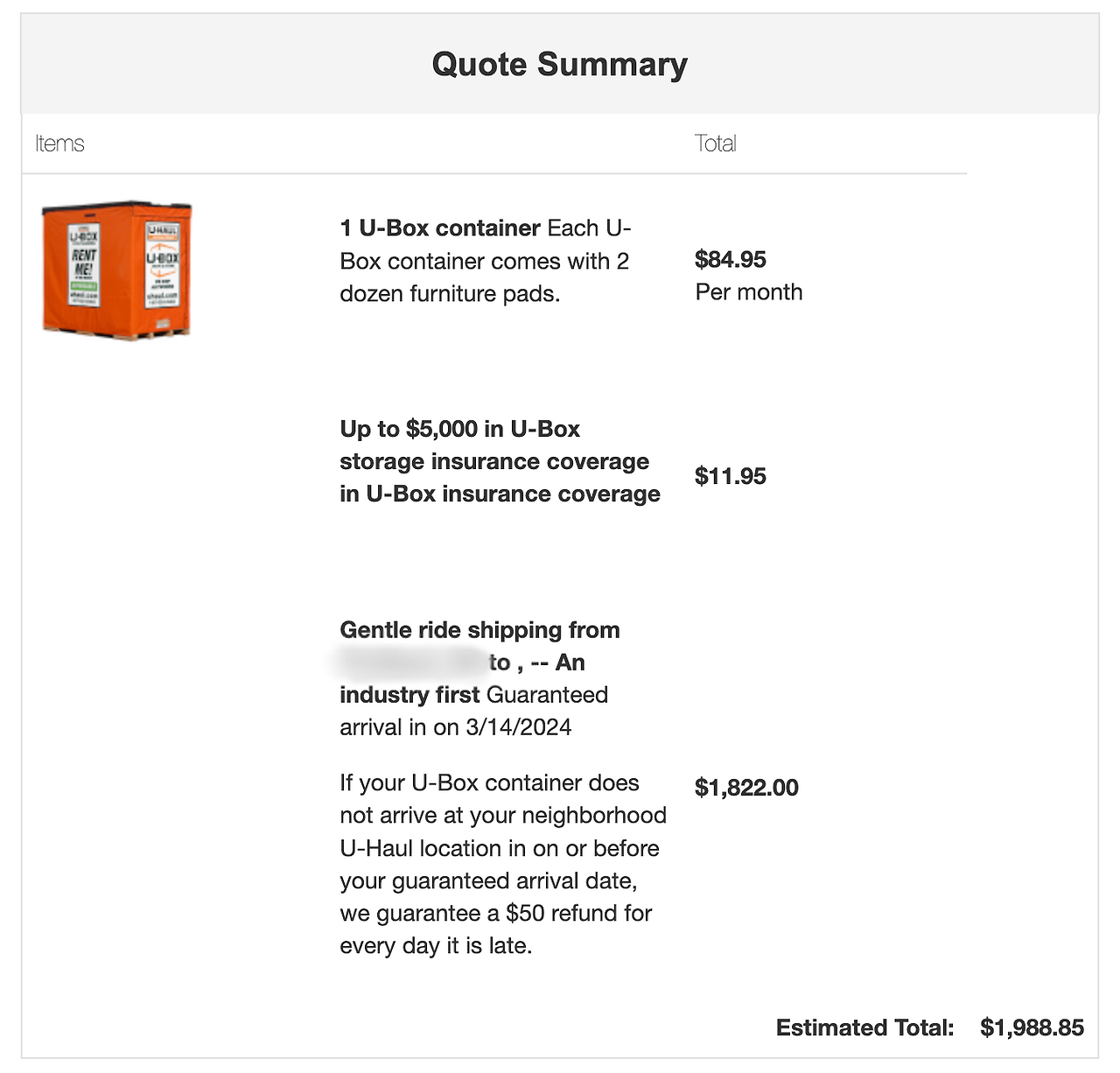Click the Total column header
The height and width of the screenshot is (1073, 1120).
(715, 144)
